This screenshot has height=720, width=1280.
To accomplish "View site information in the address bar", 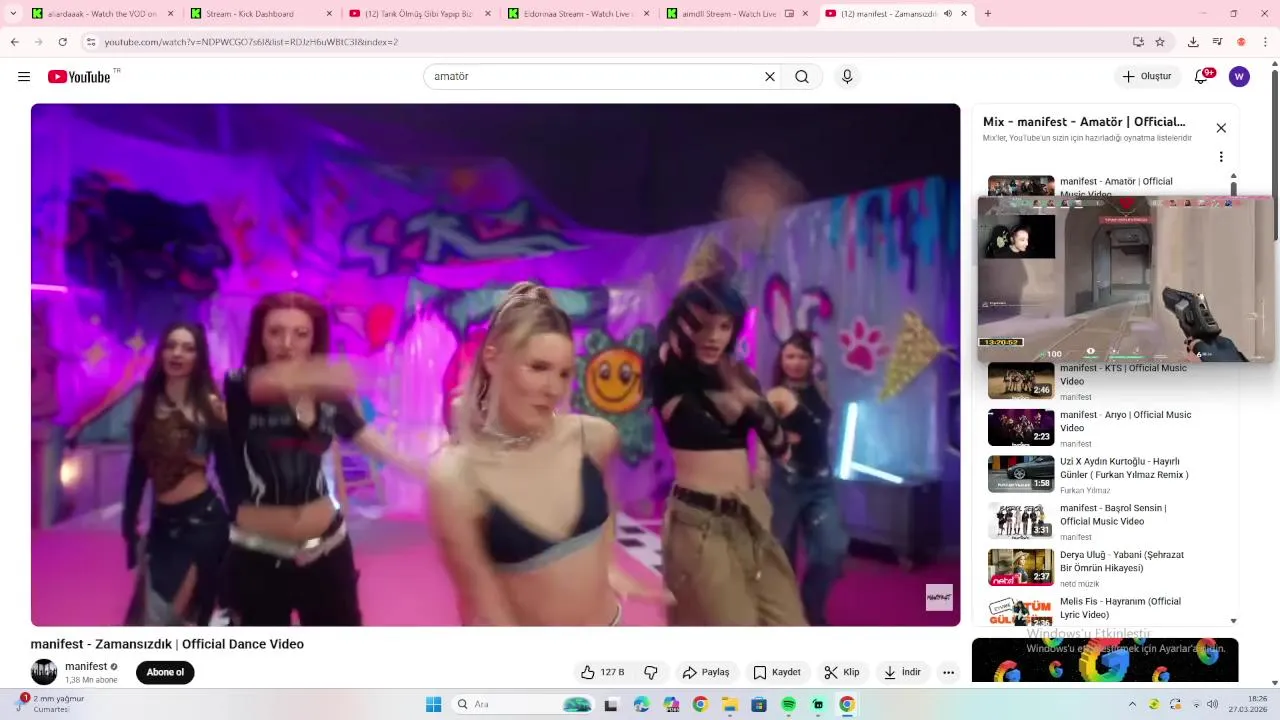I will tap(91, 42).
